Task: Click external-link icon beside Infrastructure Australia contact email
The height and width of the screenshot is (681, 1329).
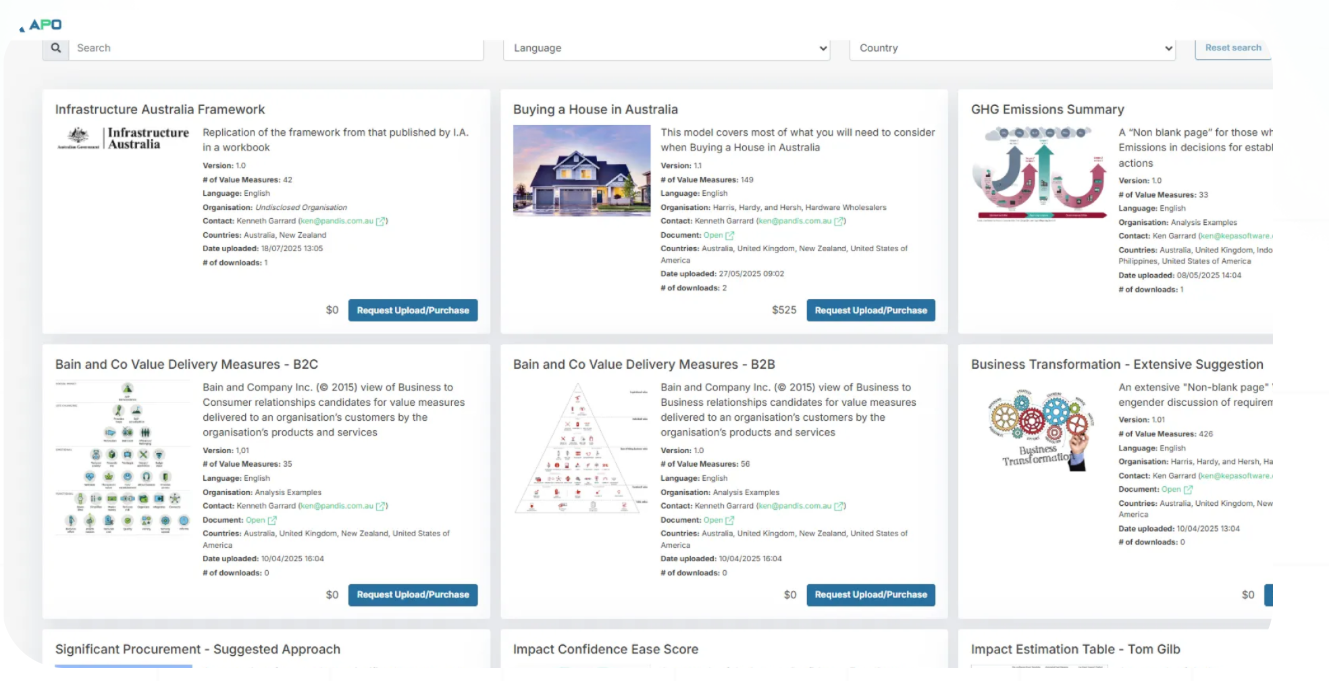Action: 381,221
